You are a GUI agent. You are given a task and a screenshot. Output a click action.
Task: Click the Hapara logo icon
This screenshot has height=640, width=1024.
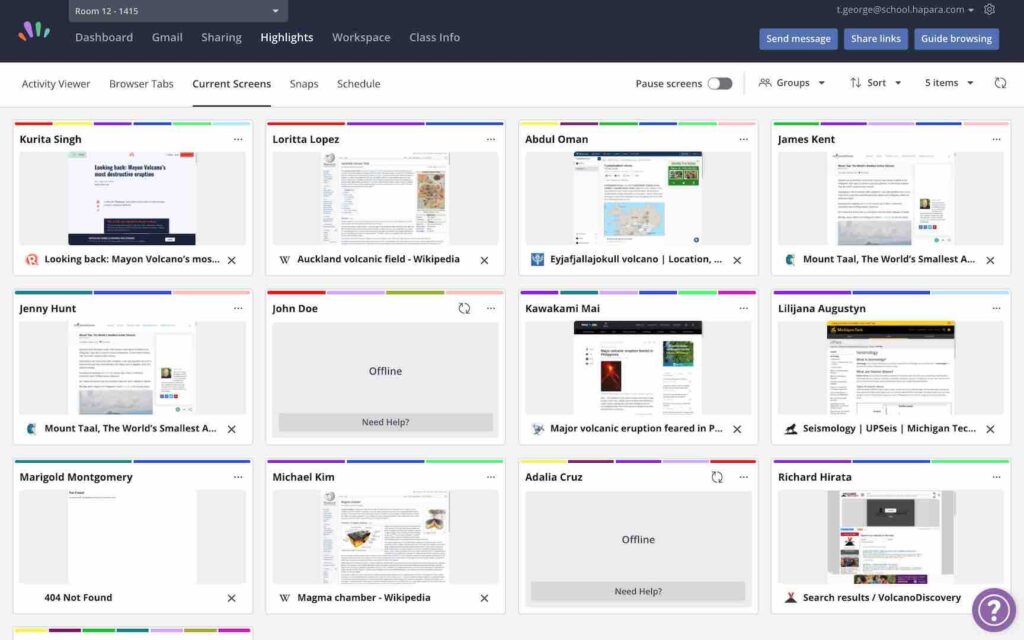coord(34,31)
